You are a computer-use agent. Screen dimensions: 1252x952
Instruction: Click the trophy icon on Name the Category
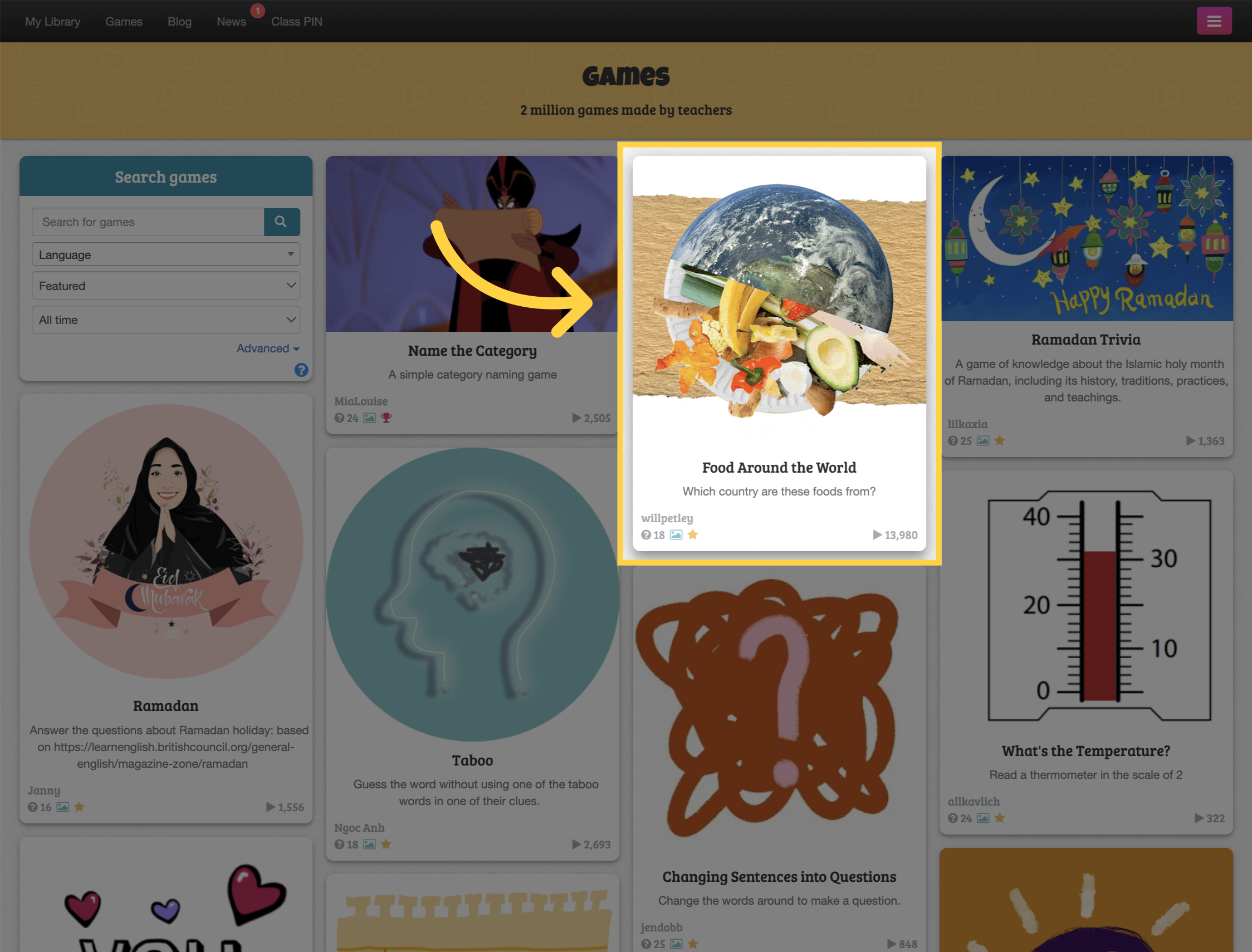(387, 418)
